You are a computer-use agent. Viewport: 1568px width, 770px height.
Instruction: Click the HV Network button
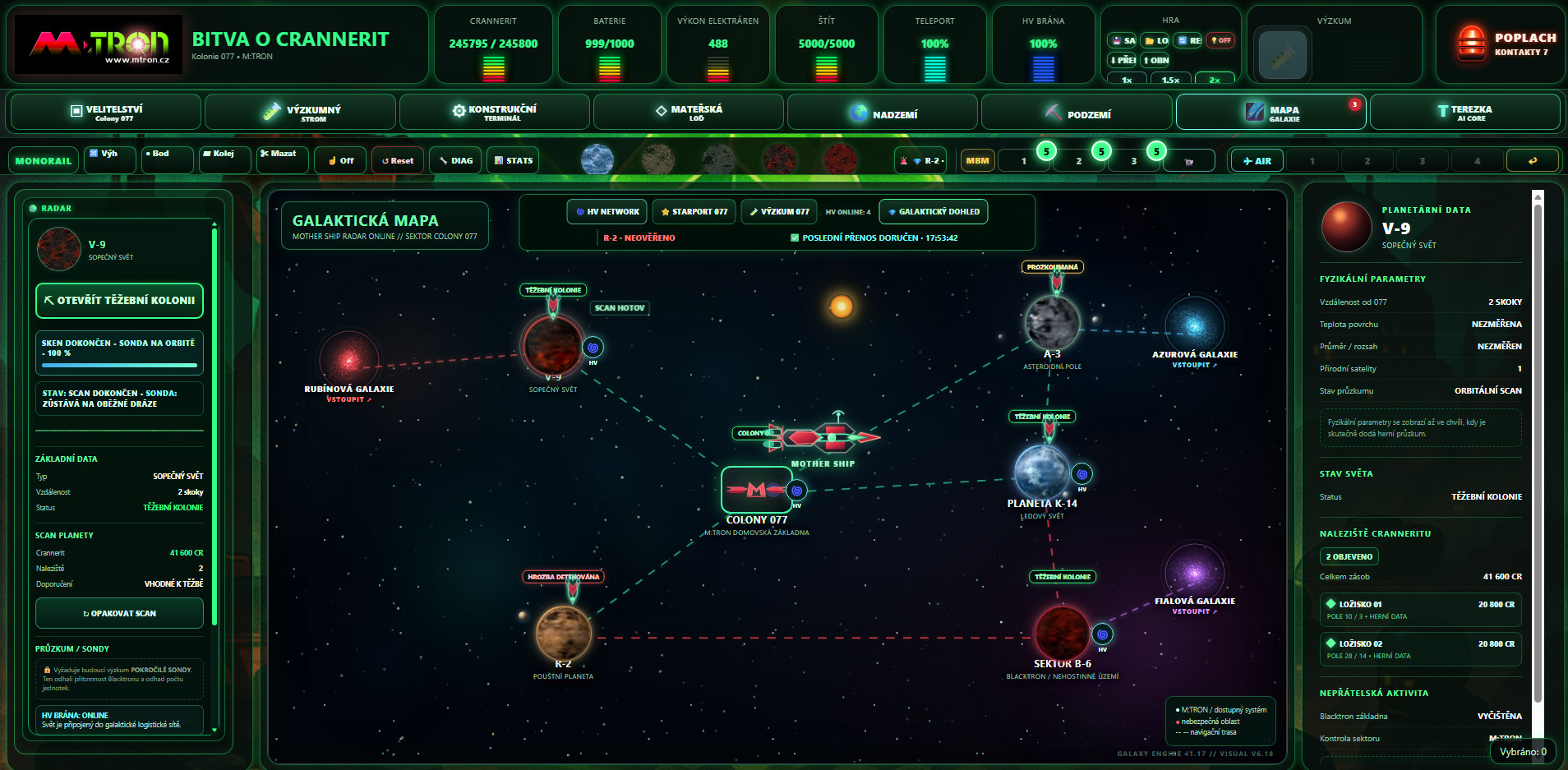click(x=607, y=212)
